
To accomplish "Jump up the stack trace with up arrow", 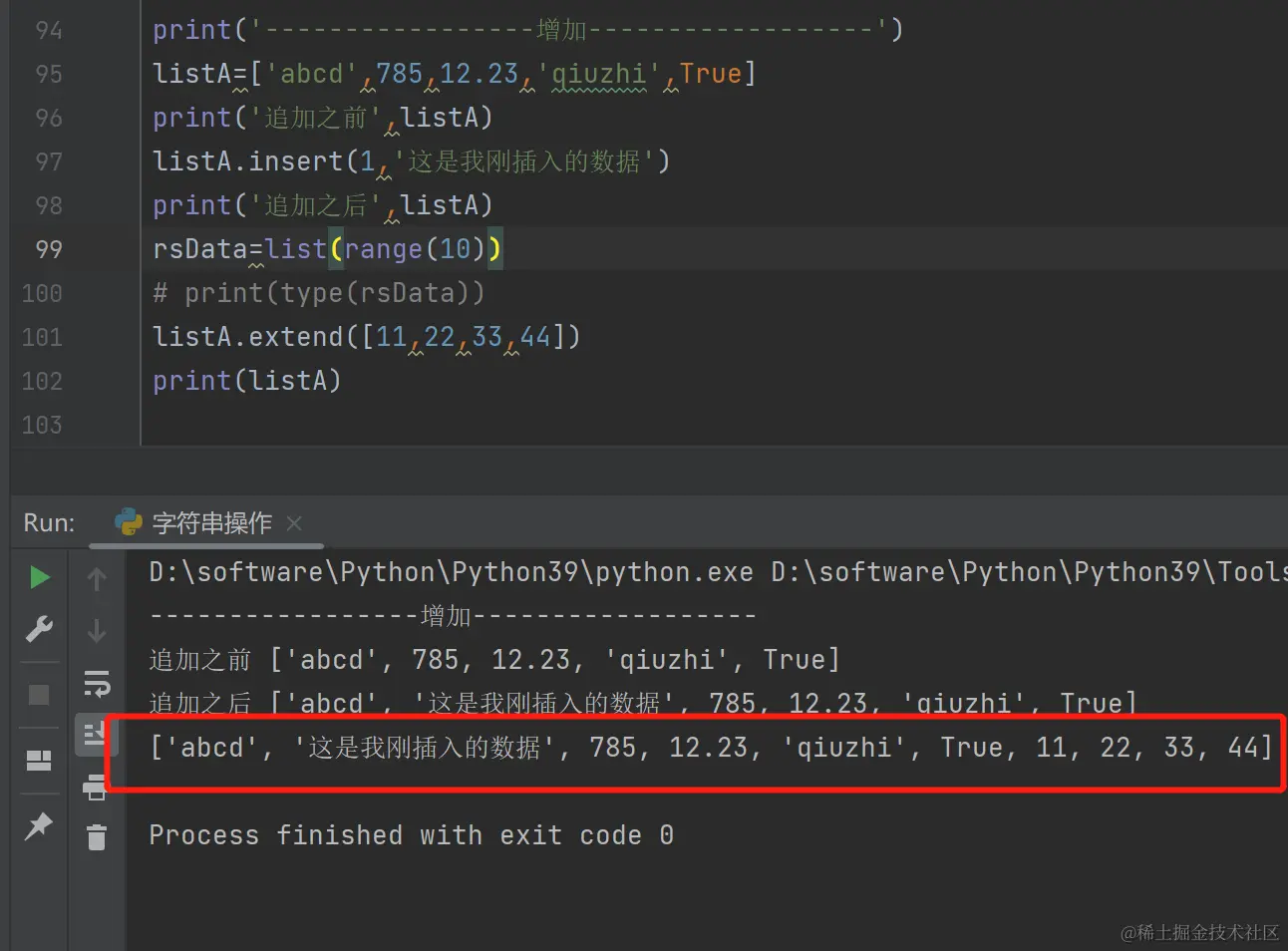I will coord(97,578).
